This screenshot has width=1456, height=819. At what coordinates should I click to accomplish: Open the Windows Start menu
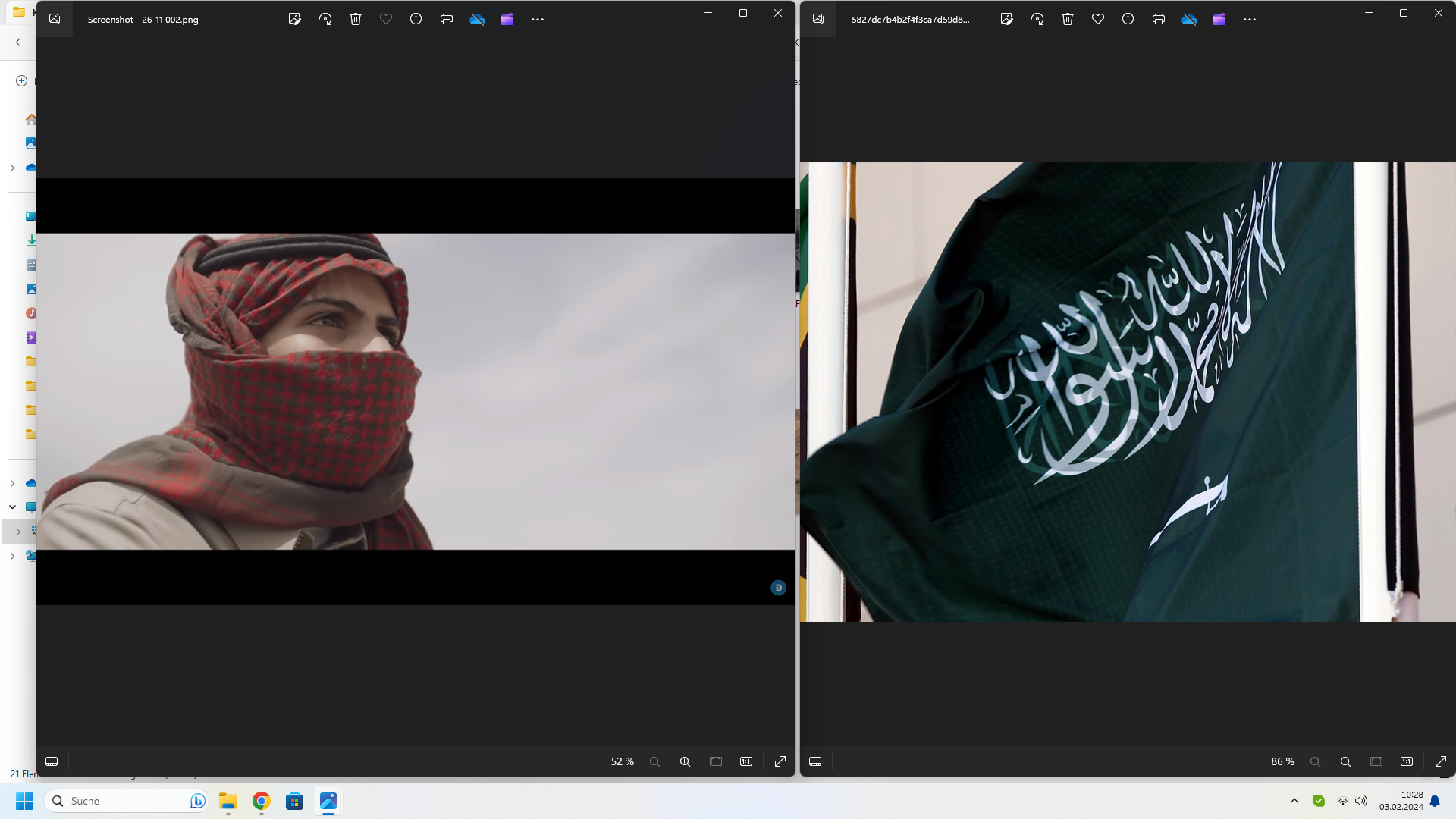click(x=24, y=801)
